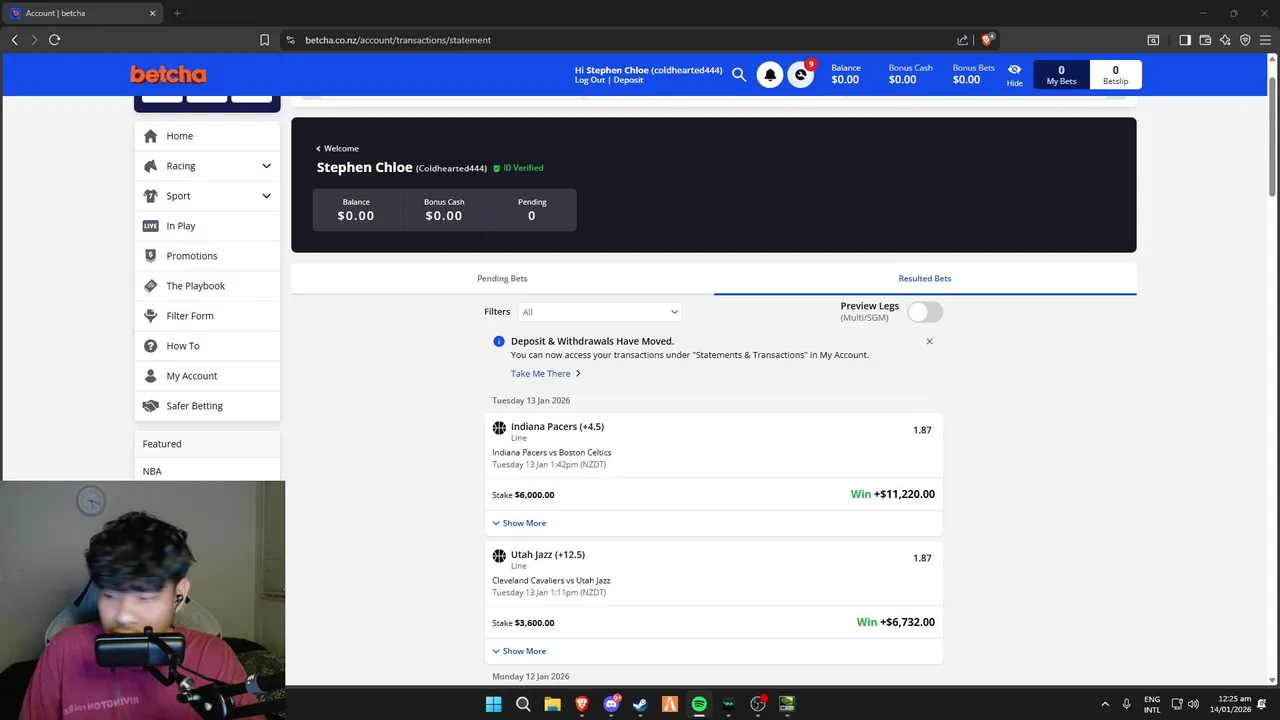This screenshot has height=720, width=1280.
Task: Switch to Resulted Bets tab
Action: click(x=925, y=278)
